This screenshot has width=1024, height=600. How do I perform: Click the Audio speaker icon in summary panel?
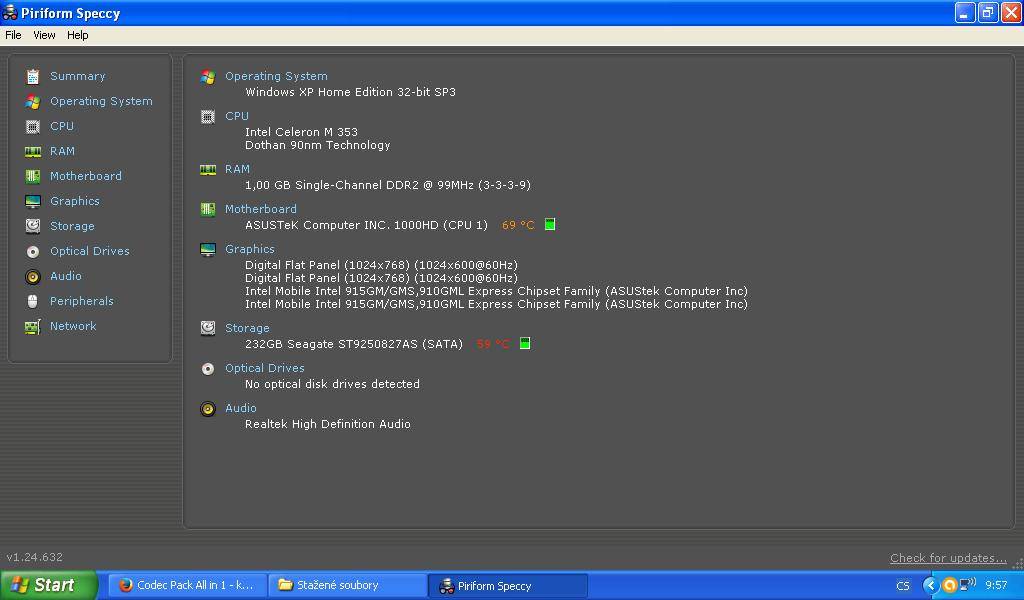pos(208,409)
